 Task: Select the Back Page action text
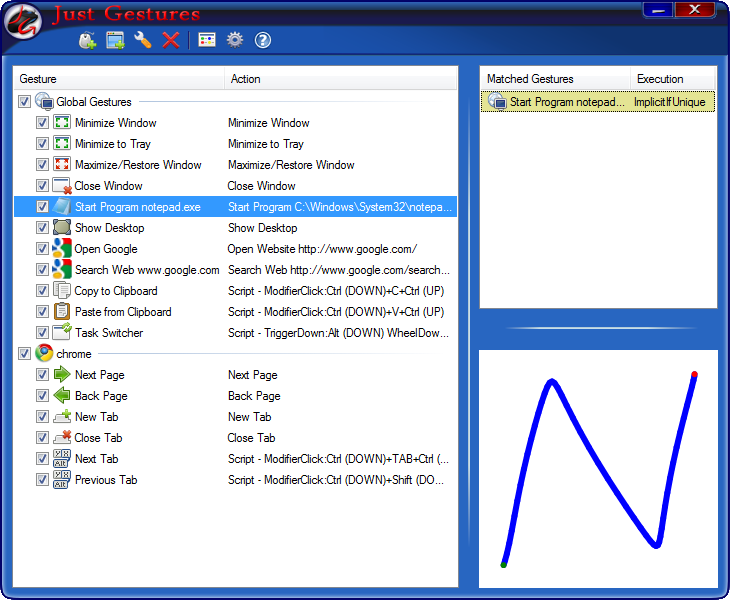click(x=254, y=396)
